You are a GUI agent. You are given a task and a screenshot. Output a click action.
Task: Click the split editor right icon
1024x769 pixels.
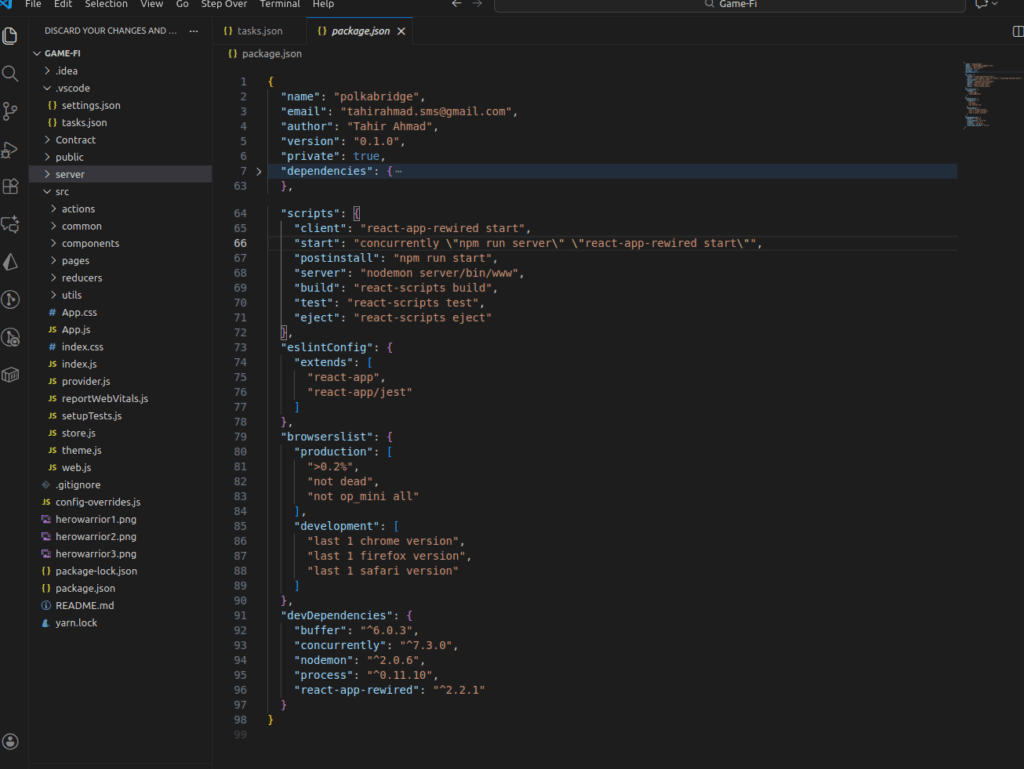[x=1018, y=31]
